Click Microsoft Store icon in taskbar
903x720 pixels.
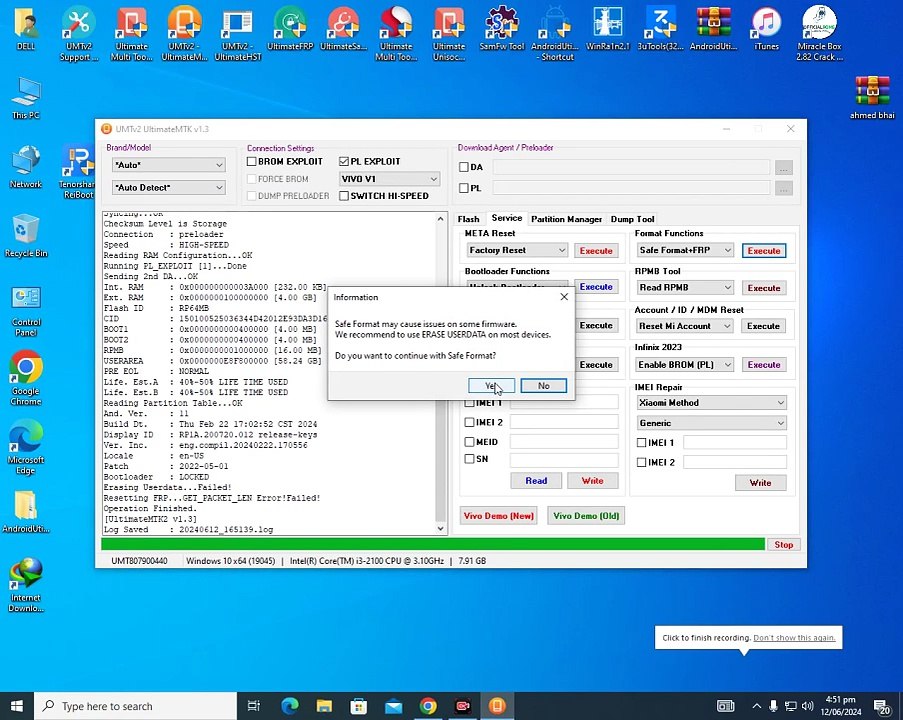[359, 706]
